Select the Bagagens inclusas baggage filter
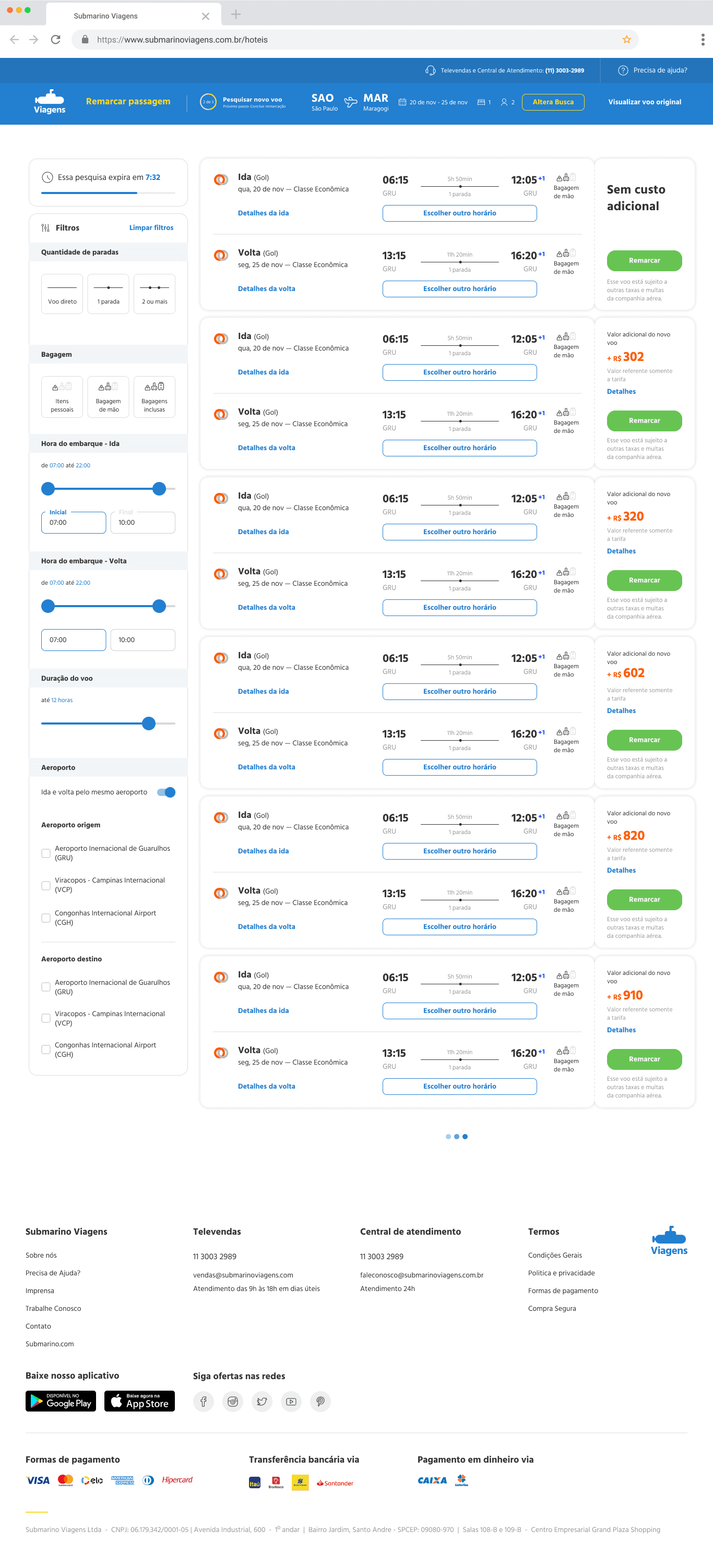Viewport: 713px width, 1568px height. 154,397
